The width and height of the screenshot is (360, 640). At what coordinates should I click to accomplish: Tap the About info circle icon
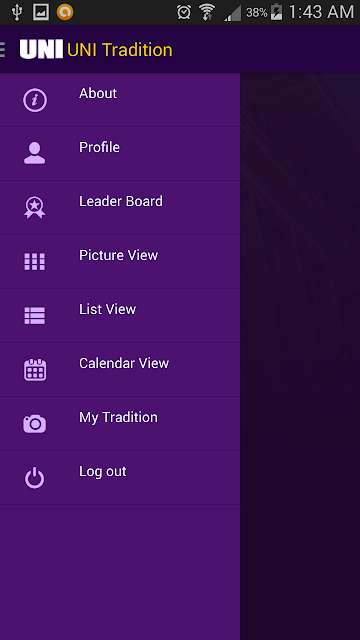coord(35,100)
